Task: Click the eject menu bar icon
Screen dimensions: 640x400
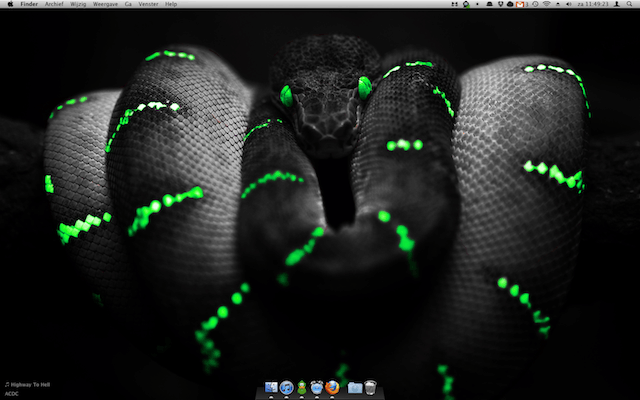Action: pos(558,4)
